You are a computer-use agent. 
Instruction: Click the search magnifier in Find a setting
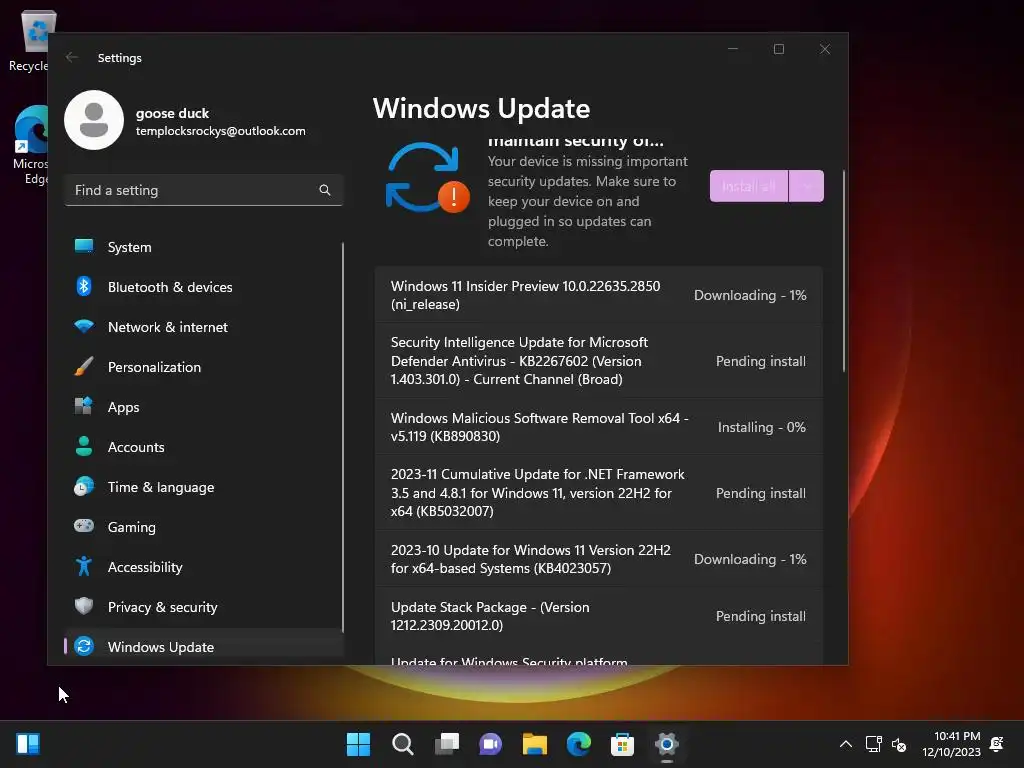click(x=325, y=190)
